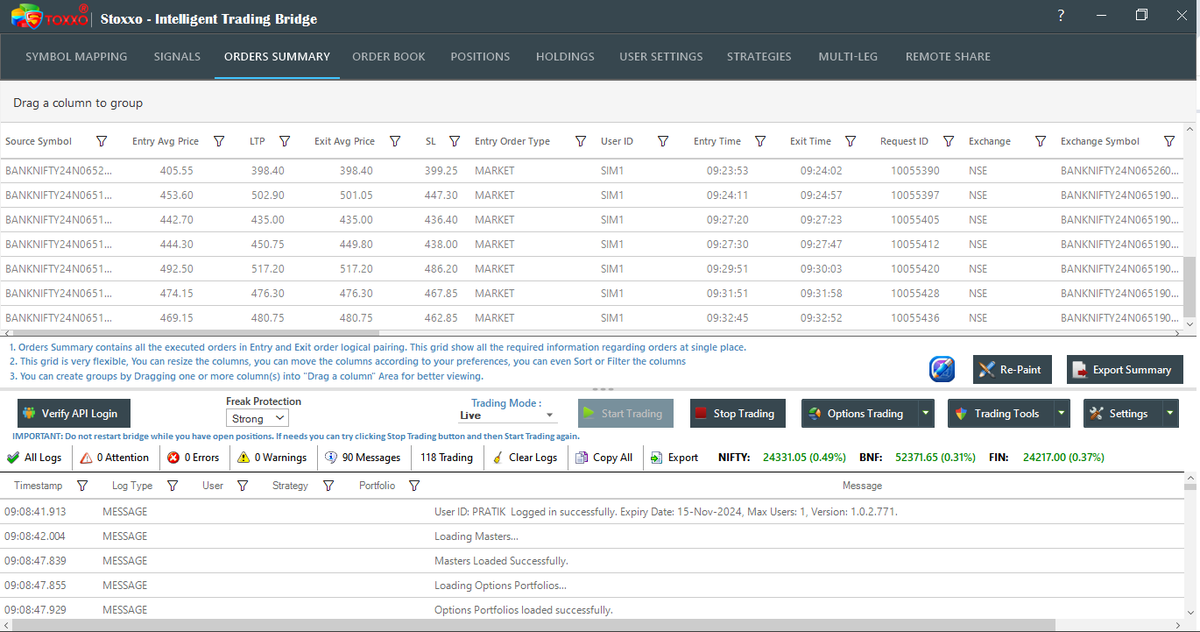Click the 'Masters Loaded Successfully.' log message
This screenshot has width=1200, height=632.
(501, 561)
